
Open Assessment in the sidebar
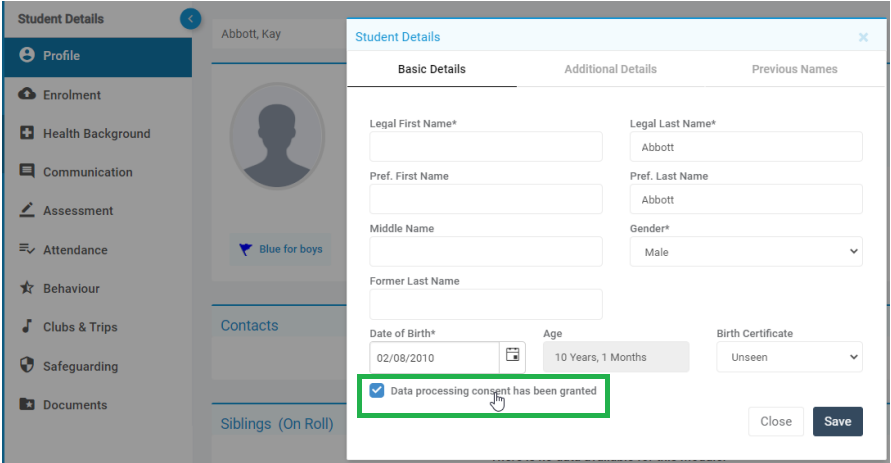pyautogui.click(x=98, y=211)
